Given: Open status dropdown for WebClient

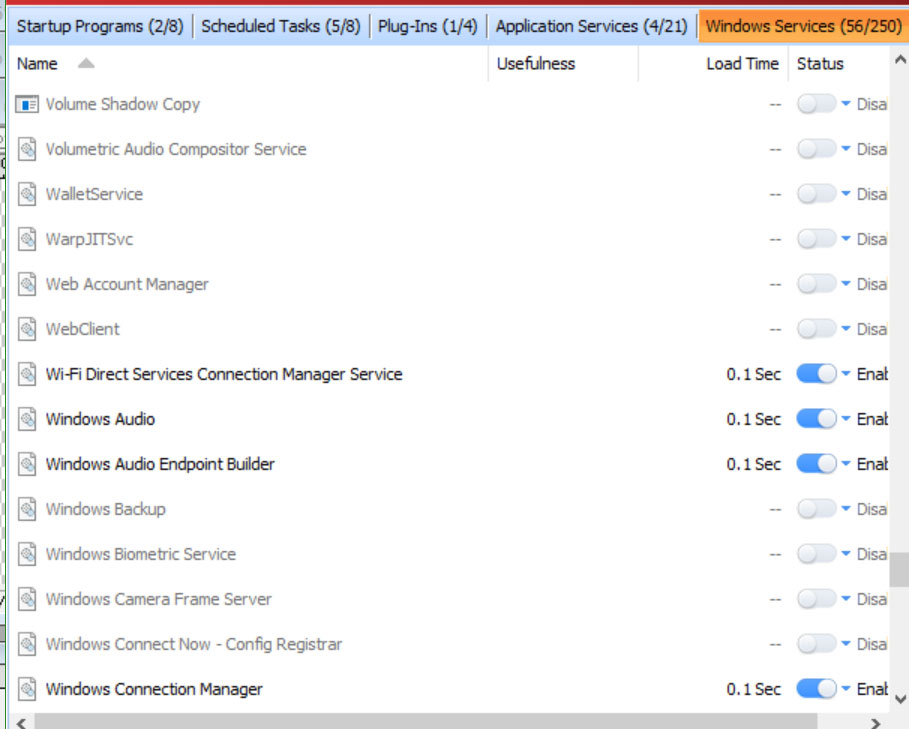Looking at the screenshot, I should click(x=846, y=329).
